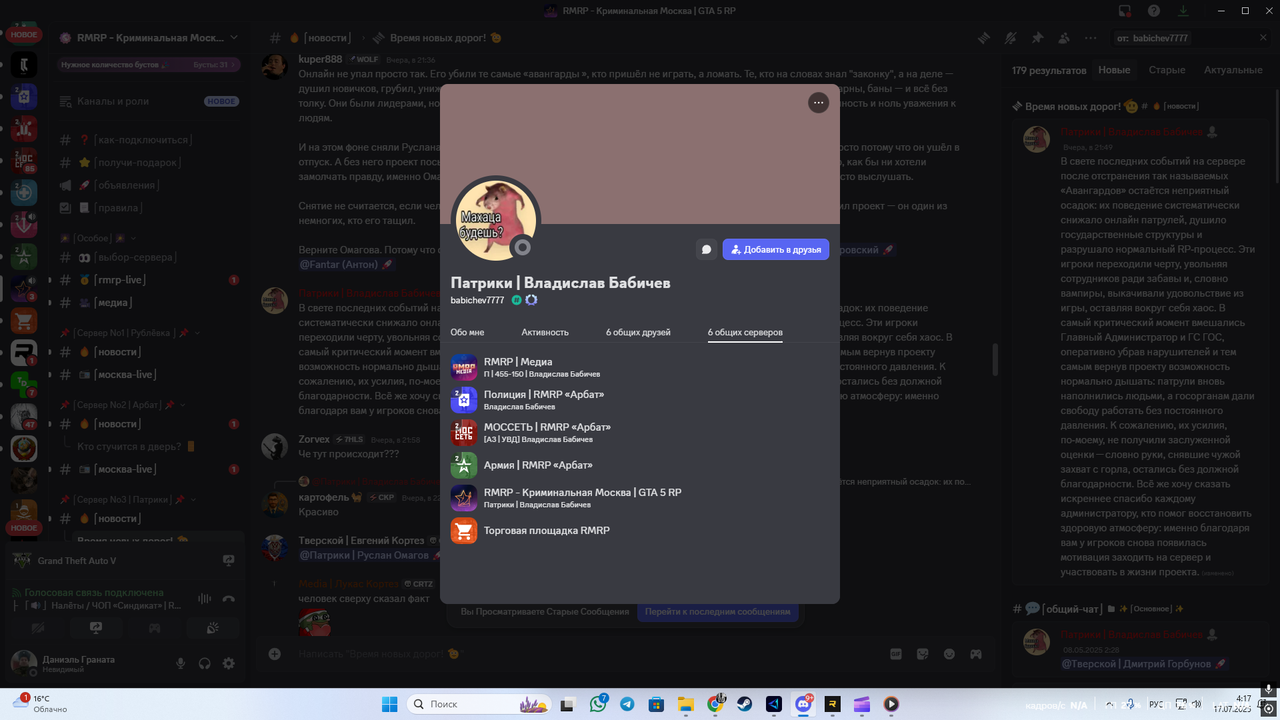This screenshot has width=1280, height=720.
Task: Select the Старые search results tab
Action: [x=1167, y=70]
